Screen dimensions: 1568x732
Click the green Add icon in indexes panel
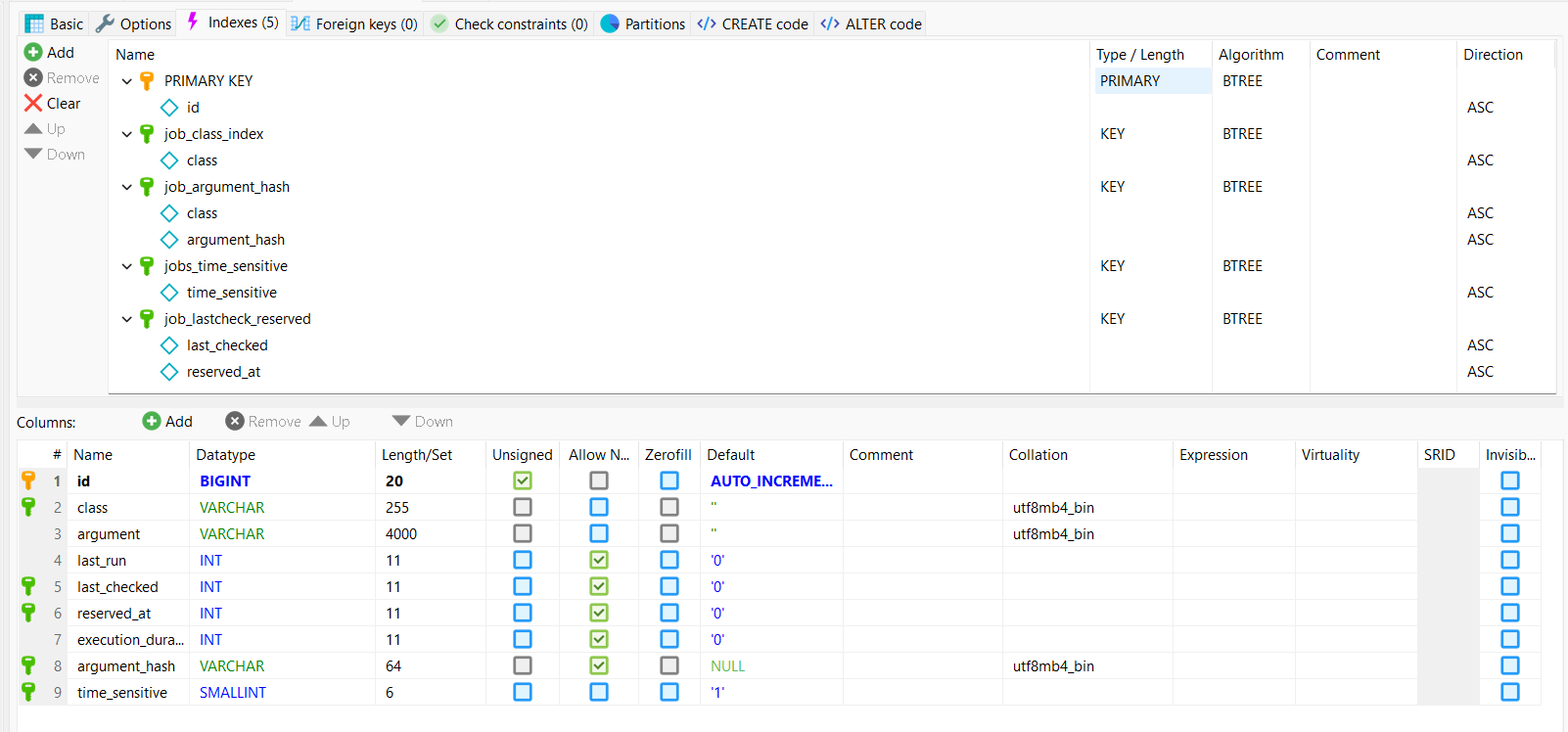[x=33, y=53]
